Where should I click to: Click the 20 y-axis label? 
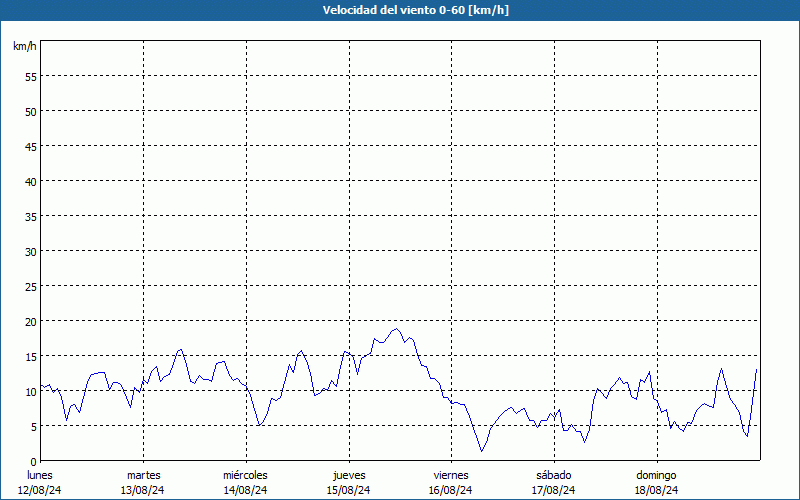click(31, 321)
